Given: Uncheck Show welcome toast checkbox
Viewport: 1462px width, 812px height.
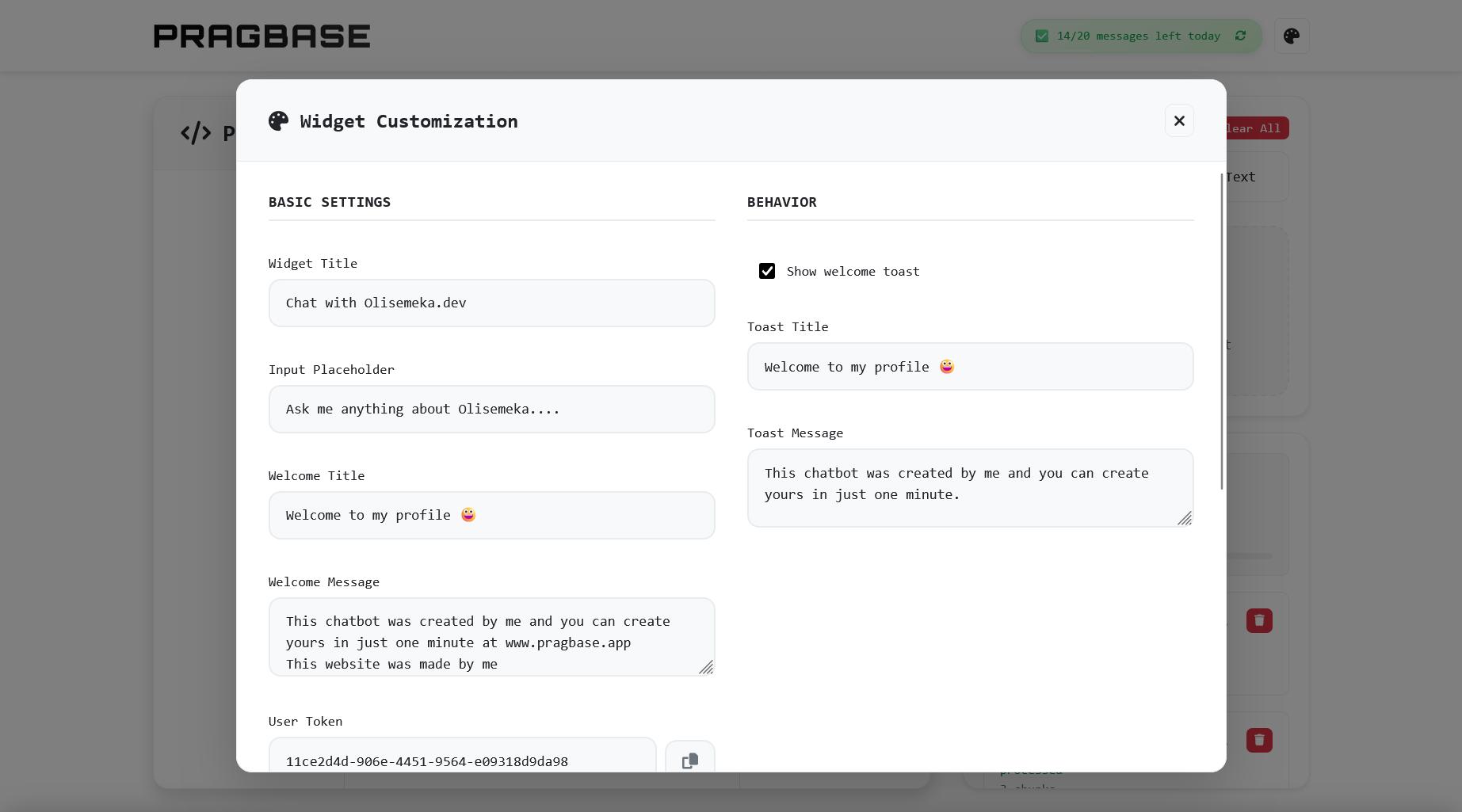Looking at the screenshot, I should [x=767, y=271].
